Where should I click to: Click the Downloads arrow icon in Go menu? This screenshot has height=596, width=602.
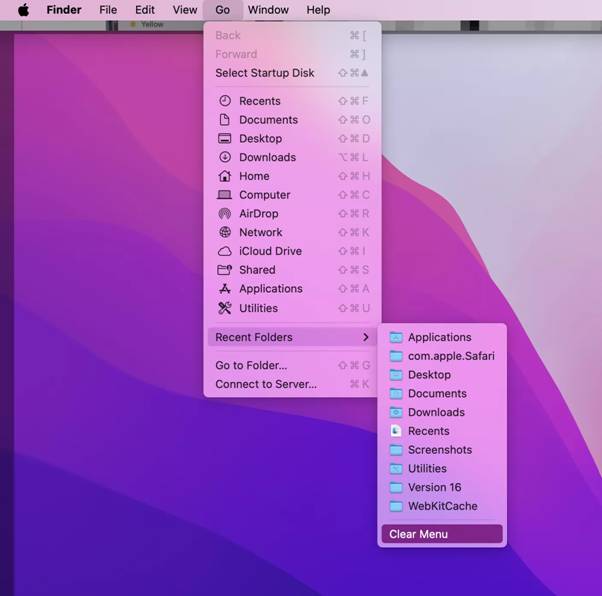224,157
